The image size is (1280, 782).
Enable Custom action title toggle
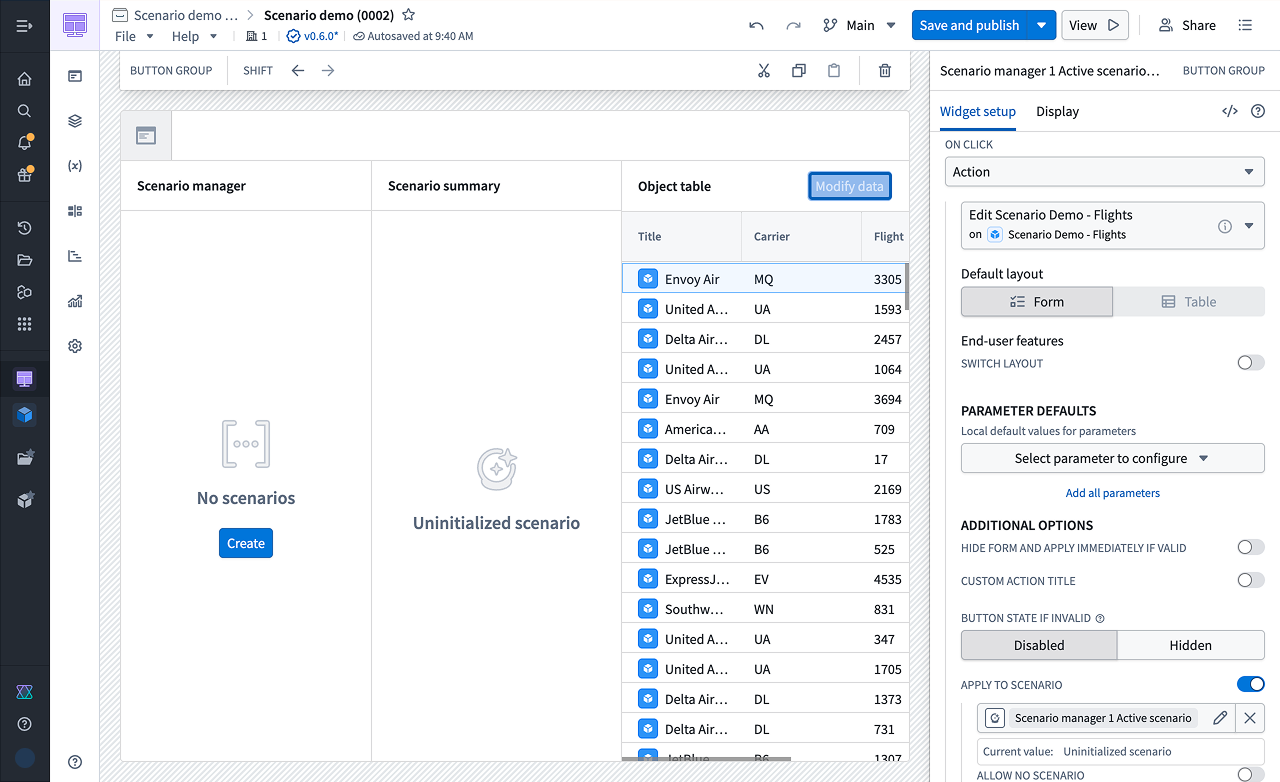(x=1251, y=580)
